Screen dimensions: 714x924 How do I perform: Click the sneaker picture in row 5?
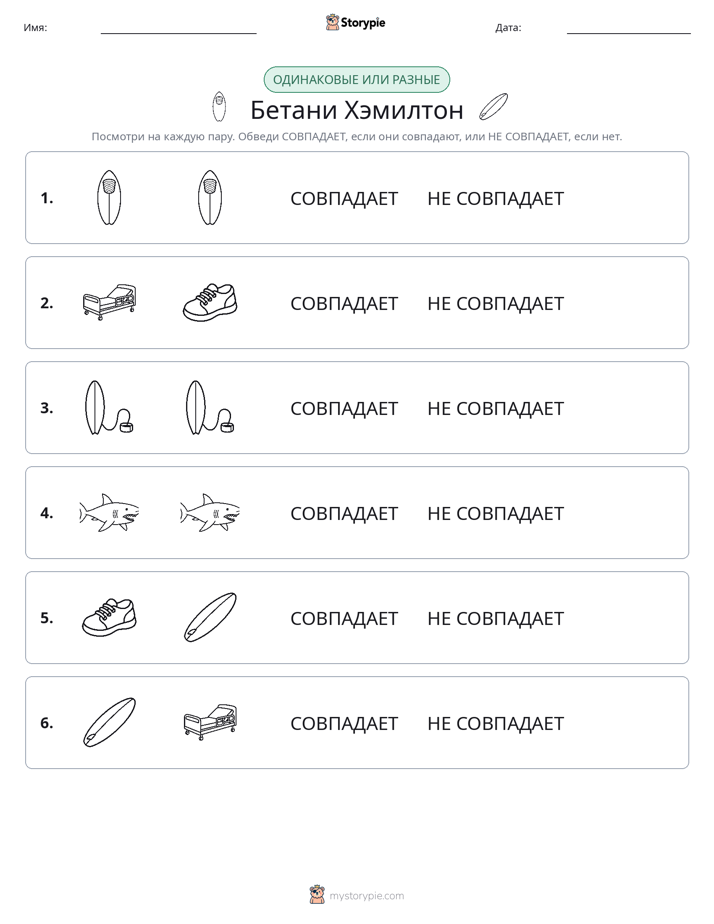click(x=109, y=617)
